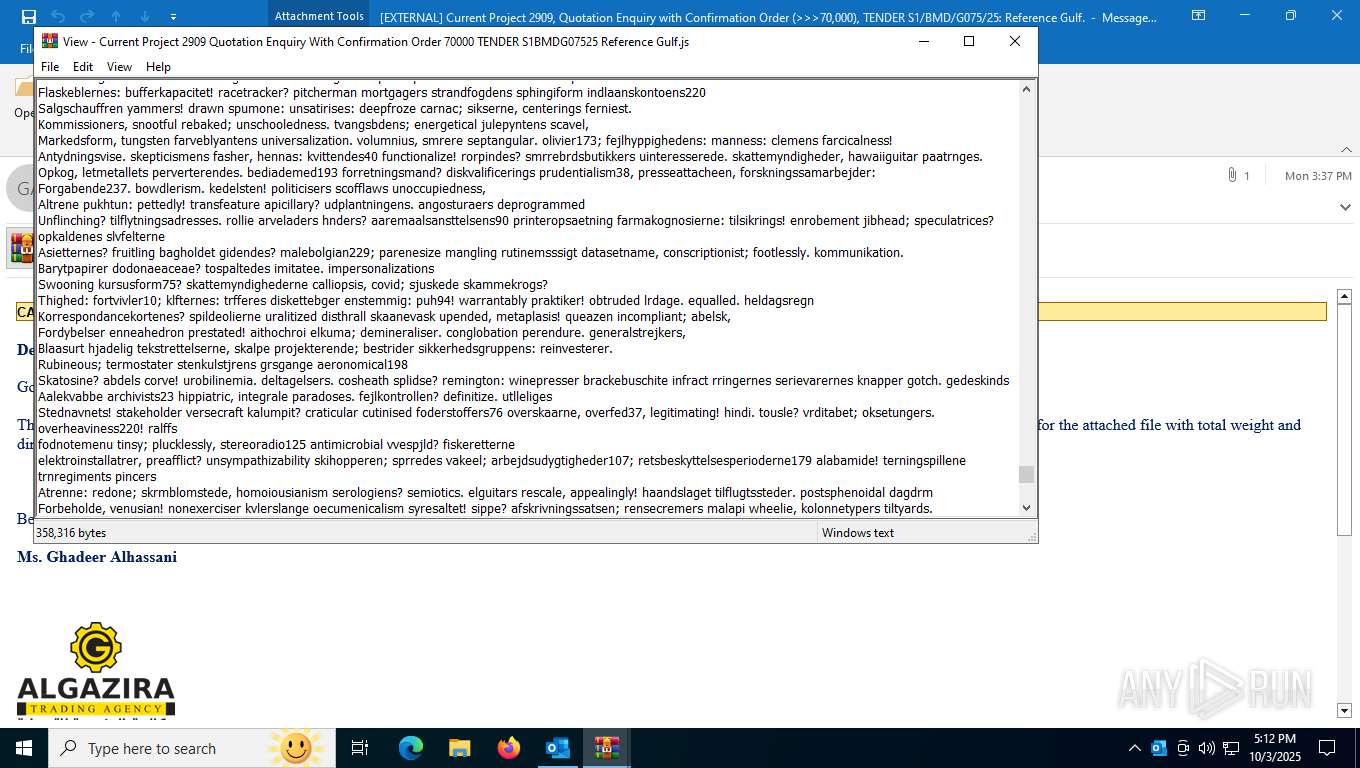Open the Help menu in the viewer
1360x768 pixels.
coord(158,67)
